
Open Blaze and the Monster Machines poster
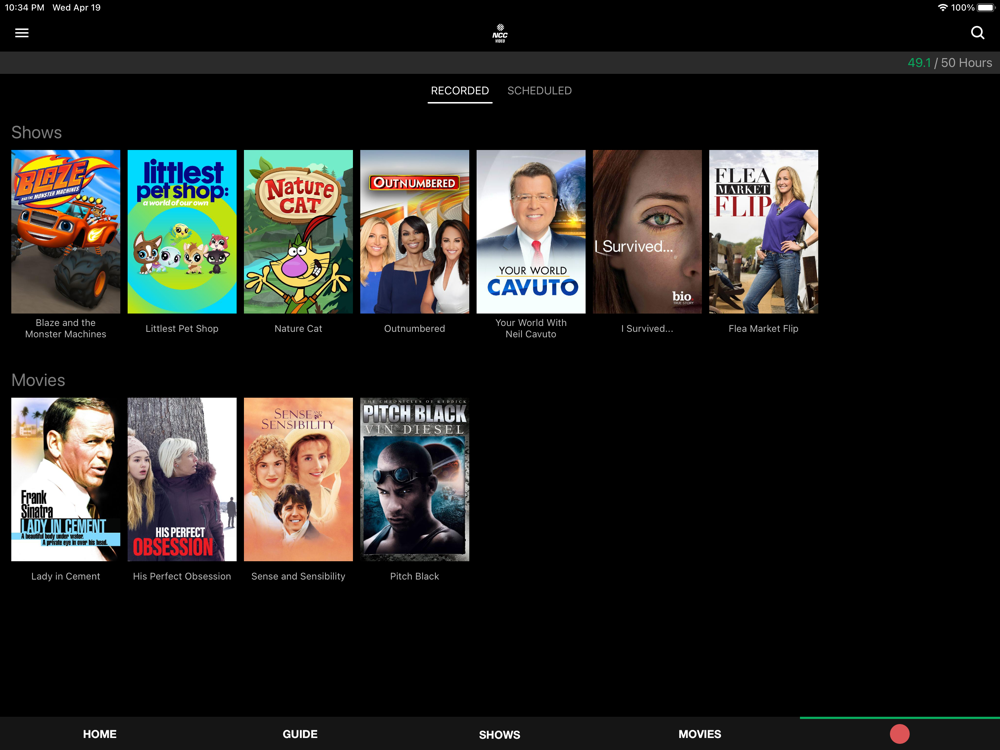tap(66, 232)
